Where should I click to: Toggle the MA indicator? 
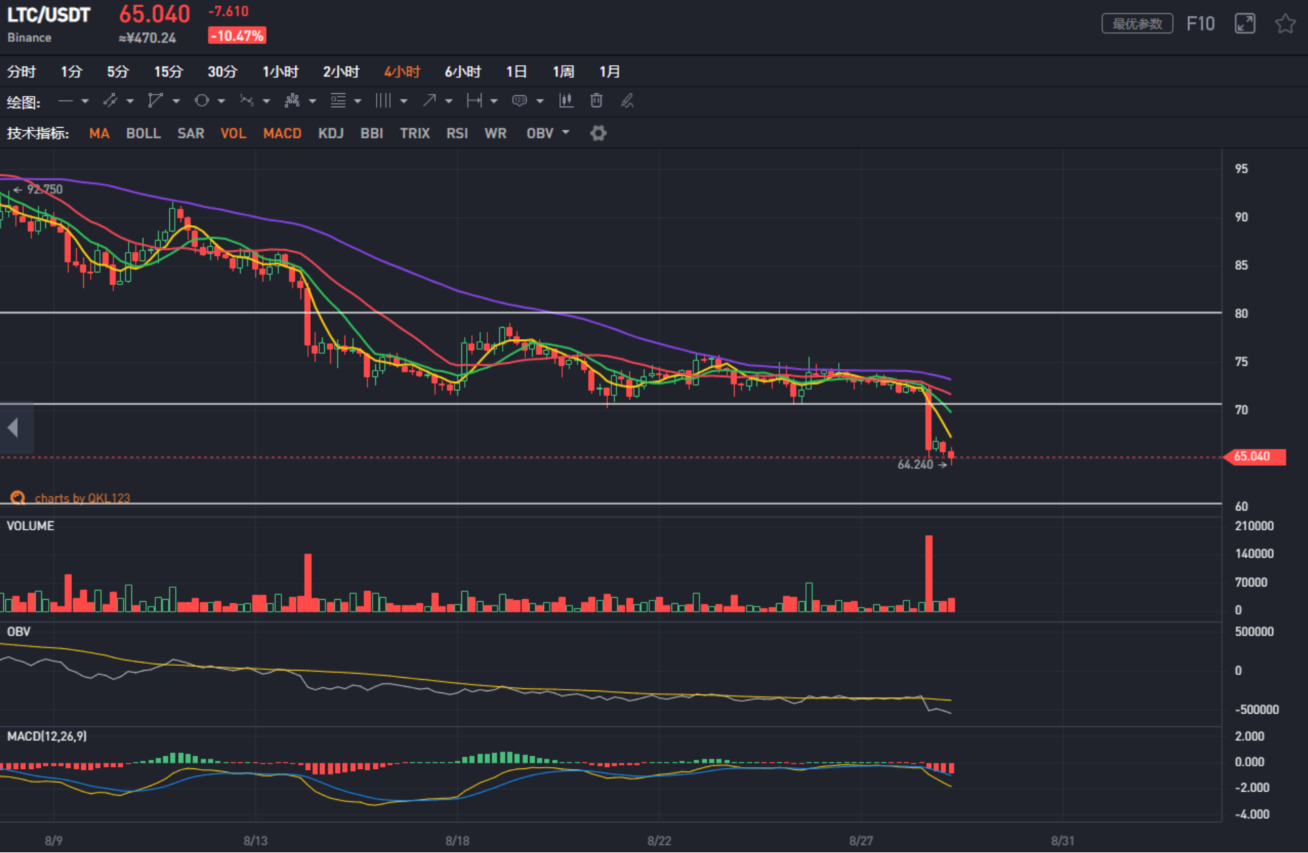click(99, 133)
